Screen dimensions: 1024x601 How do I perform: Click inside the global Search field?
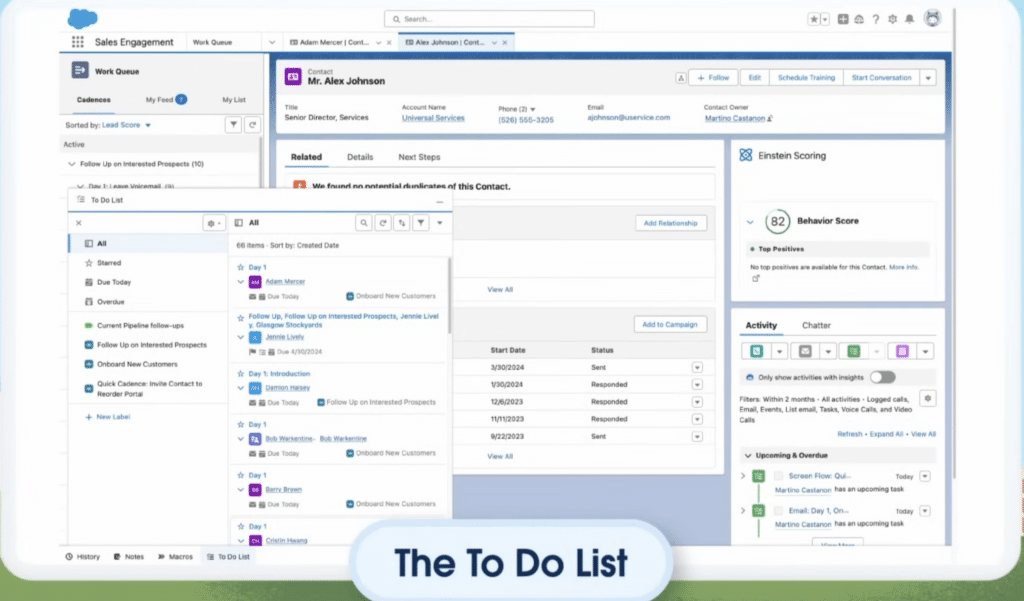click(488, 18)
